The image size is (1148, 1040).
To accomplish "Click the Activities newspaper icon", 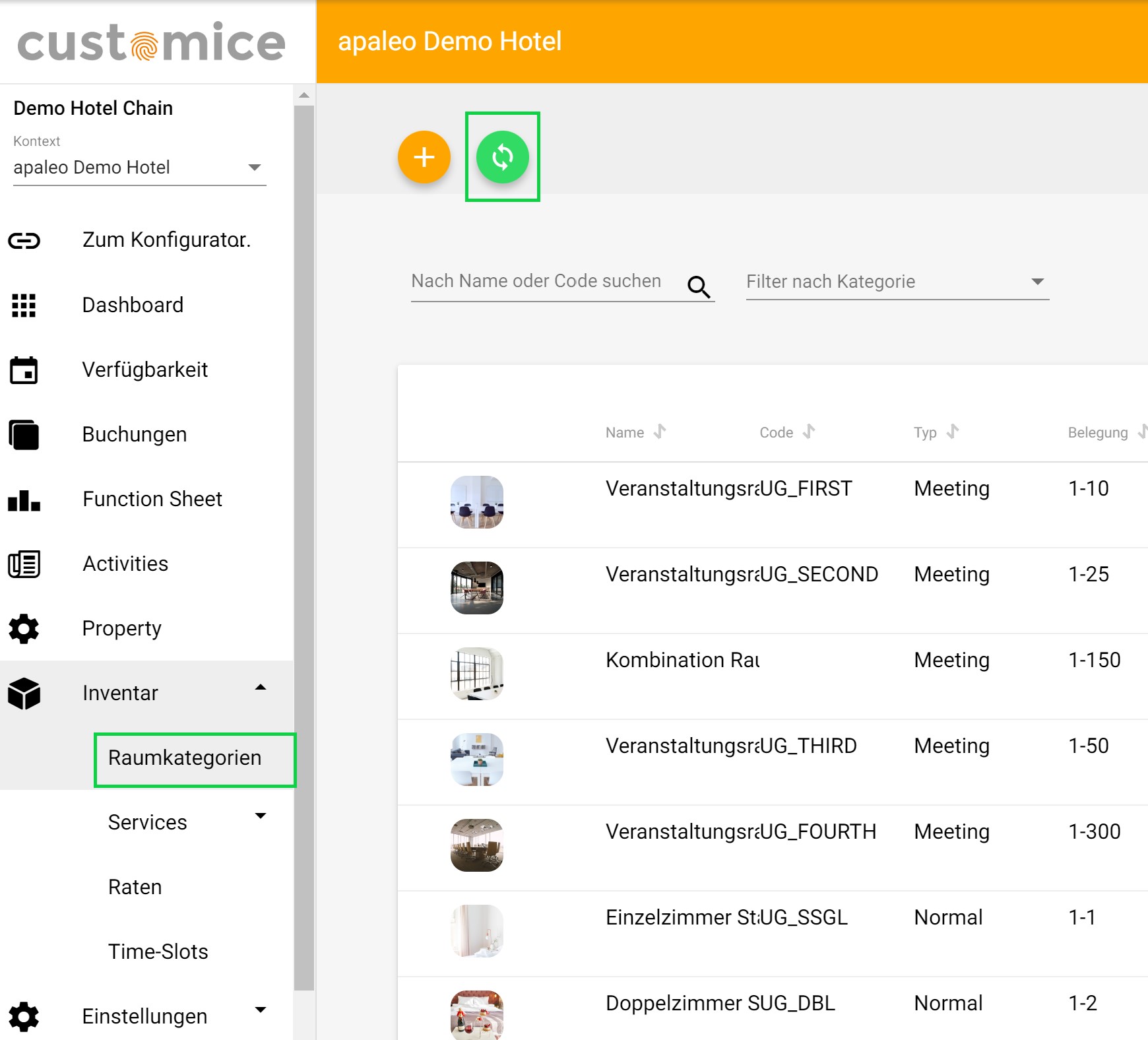I will pyautogui.click(x=24, y=564).
